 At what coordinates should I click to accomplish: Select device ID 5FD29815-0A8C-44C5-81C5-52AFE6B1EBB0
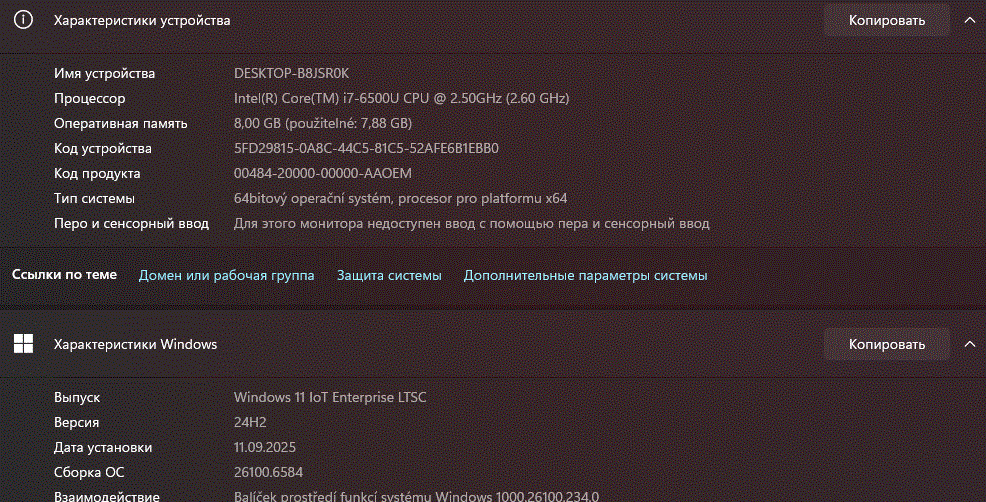[x=366, y=148]
